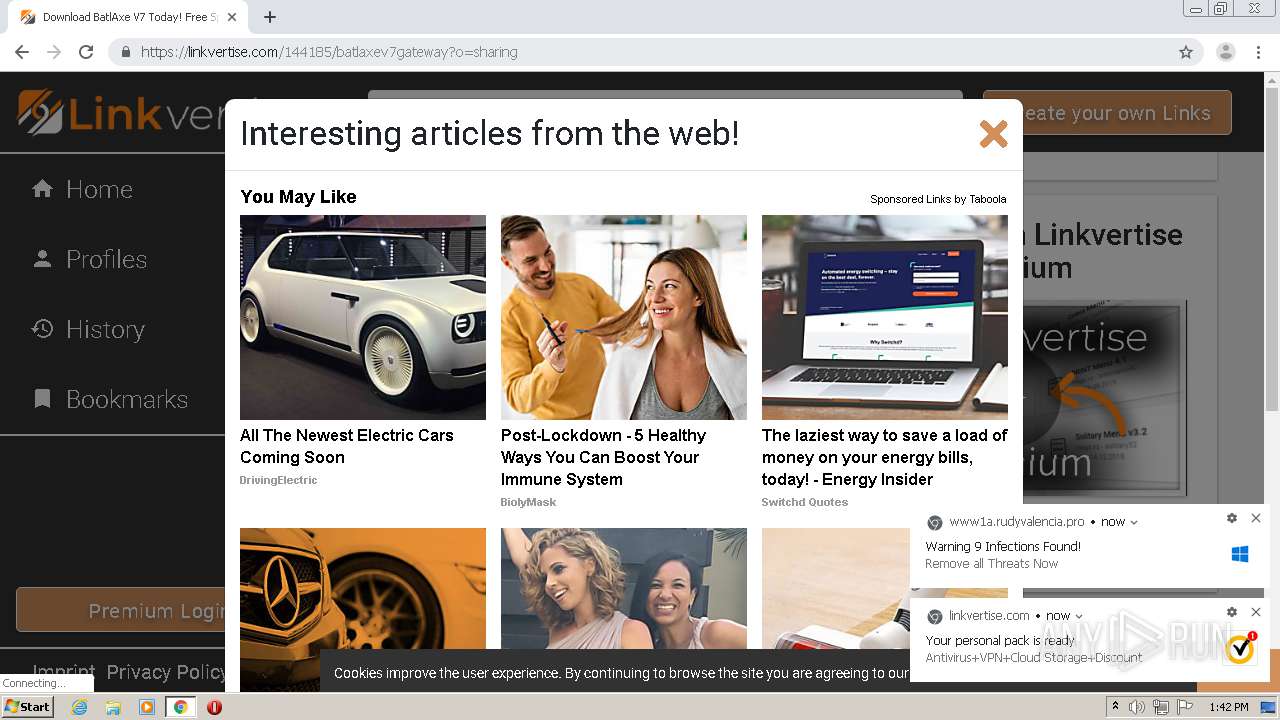Open settings gear on linkvertise.com notification
Screen dimensions: 1280x720
click(1232, 612)
